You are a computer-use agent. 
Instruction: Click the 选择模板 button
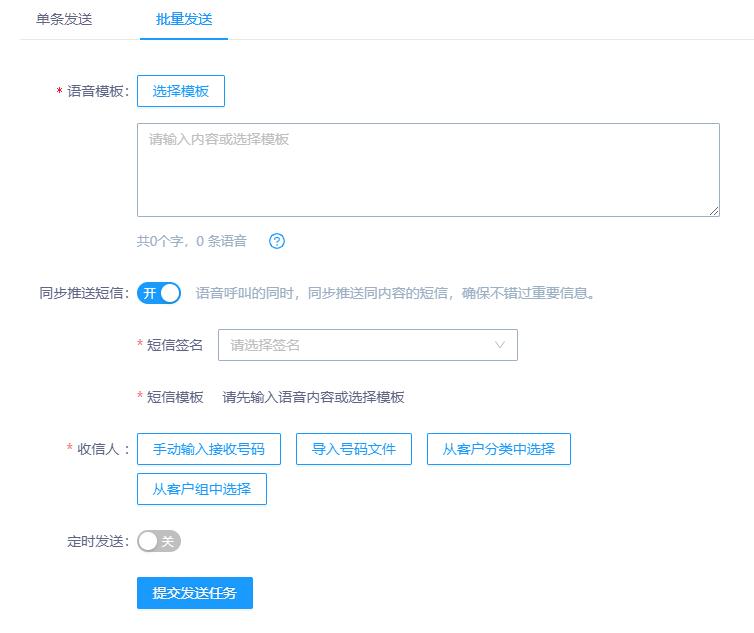pos(181,91)
